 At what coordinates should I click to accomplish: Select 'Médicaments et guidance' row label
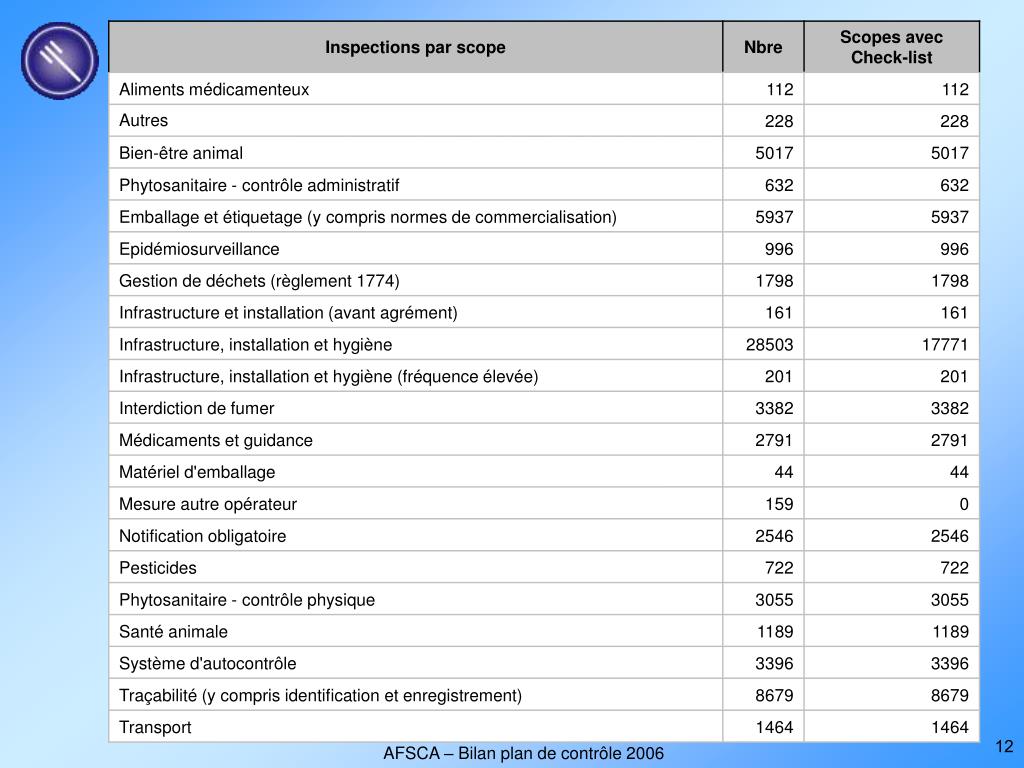216,440
